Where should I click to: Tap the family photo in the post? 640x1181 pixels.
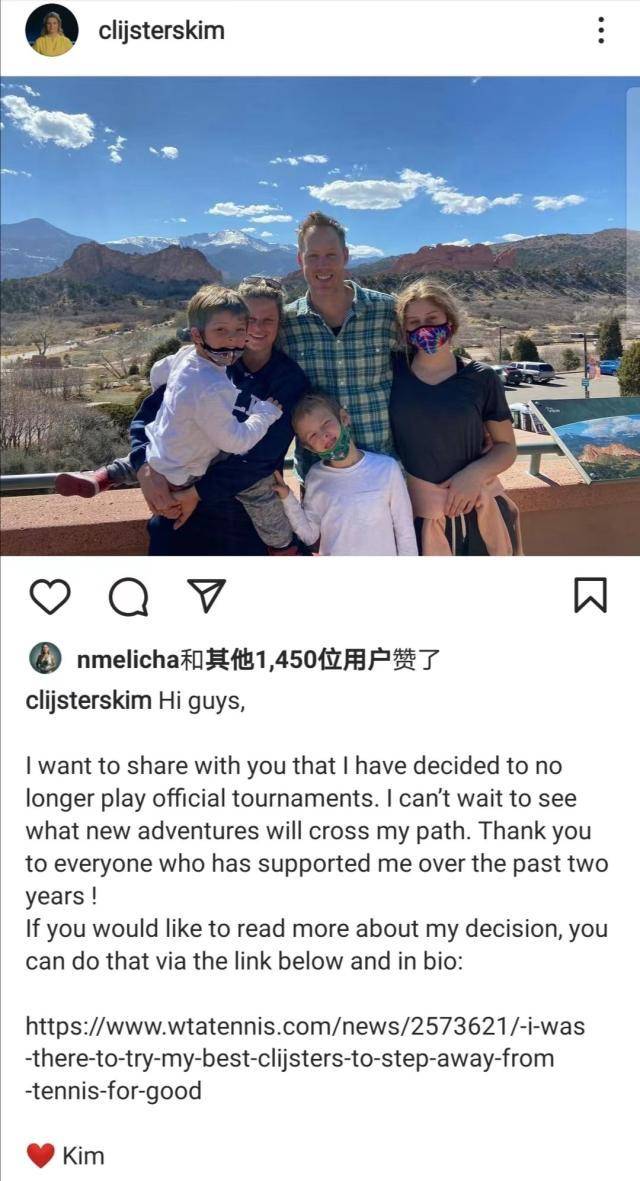(320, 316)
